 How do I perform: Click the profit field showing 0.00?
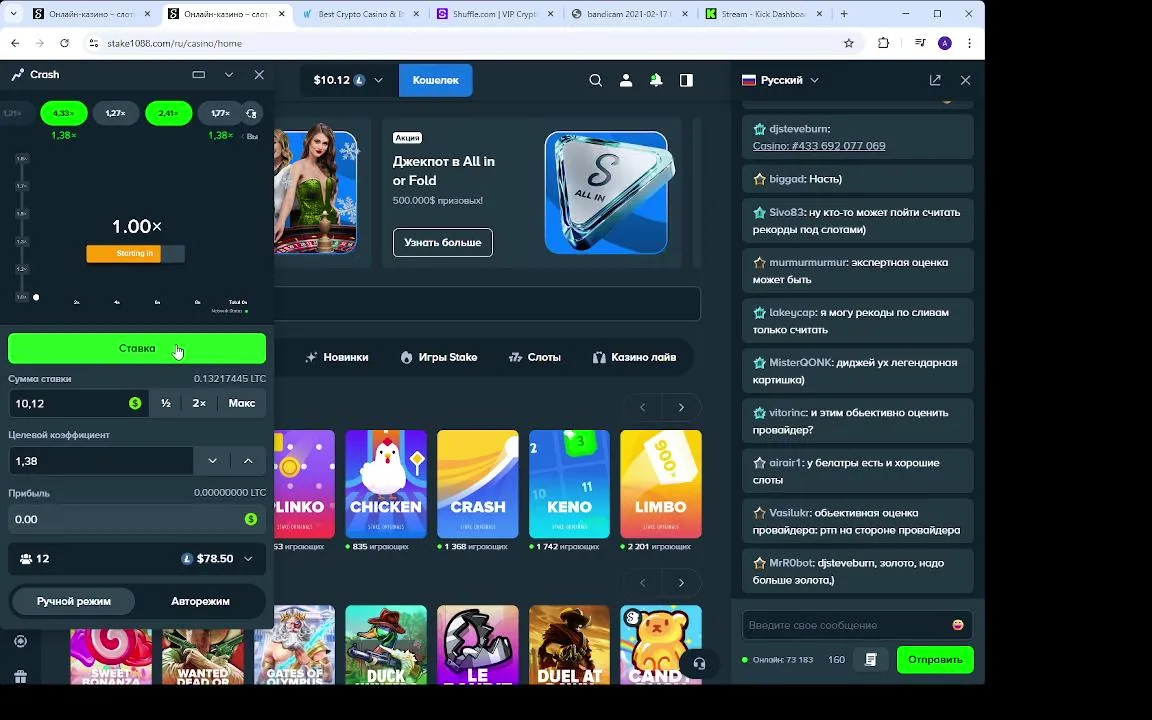(x=137, y=519)
